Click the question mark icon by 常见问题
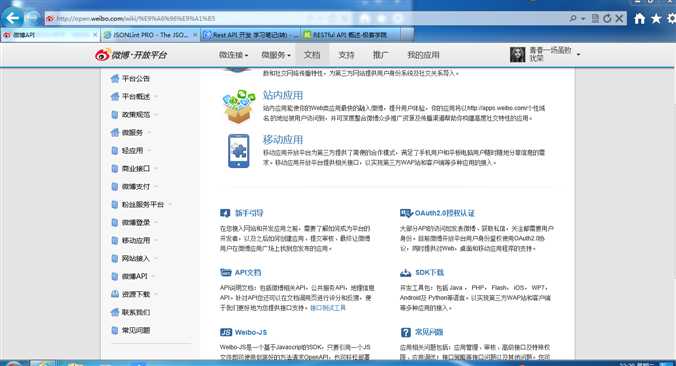Screen dimensions: 676x366 pos(406,332)
